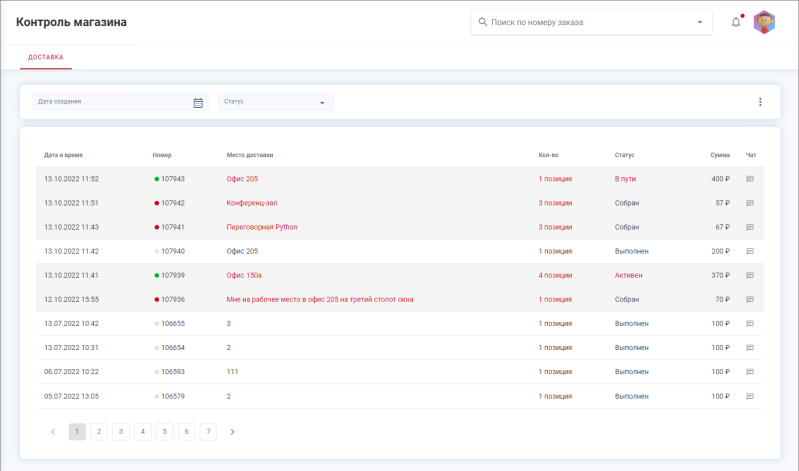Image resolution: width=799 pixels, height=471 pixels.
Task: Open chat for order 107941
Action: tap(749, 227)
